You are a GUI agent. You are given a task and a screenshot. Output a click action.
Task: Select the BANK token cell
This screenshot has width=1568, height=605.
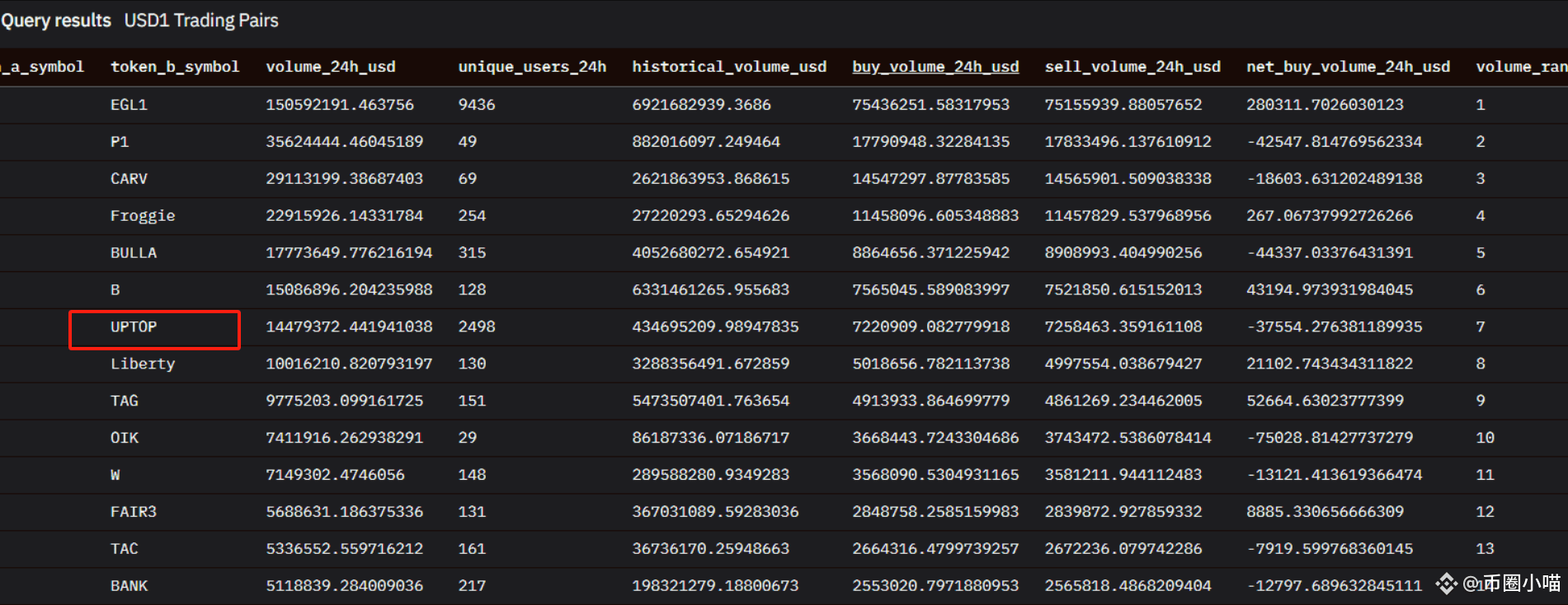pyautogui.click(x=129, y=586)
